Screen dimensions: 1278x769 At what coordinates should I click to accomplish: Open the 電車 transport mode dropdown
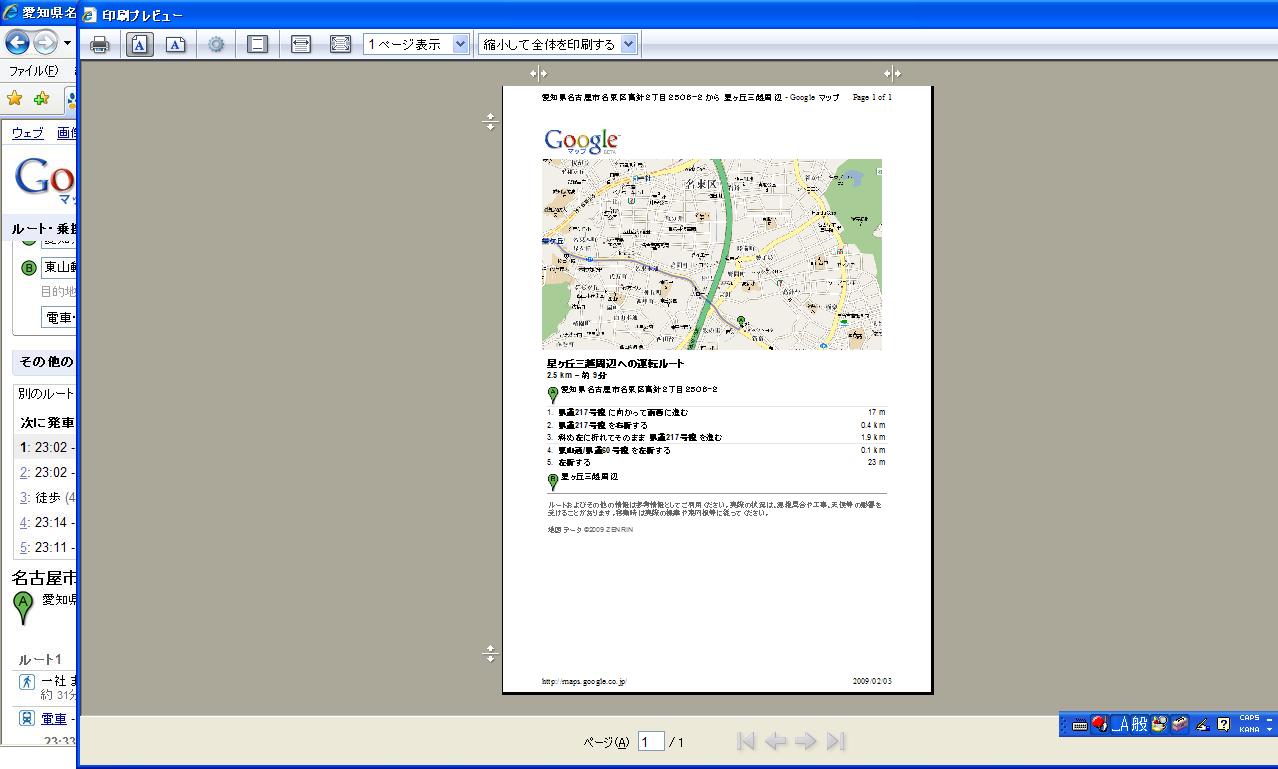click(x=59, y=317)
